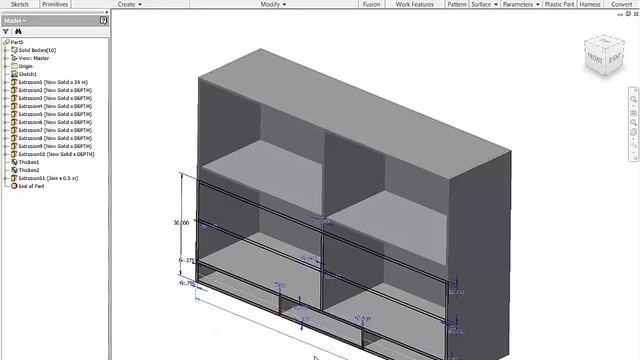Expand the Extrusion1 feature node
The image size is (640, 360).
[x=6, y=82]
